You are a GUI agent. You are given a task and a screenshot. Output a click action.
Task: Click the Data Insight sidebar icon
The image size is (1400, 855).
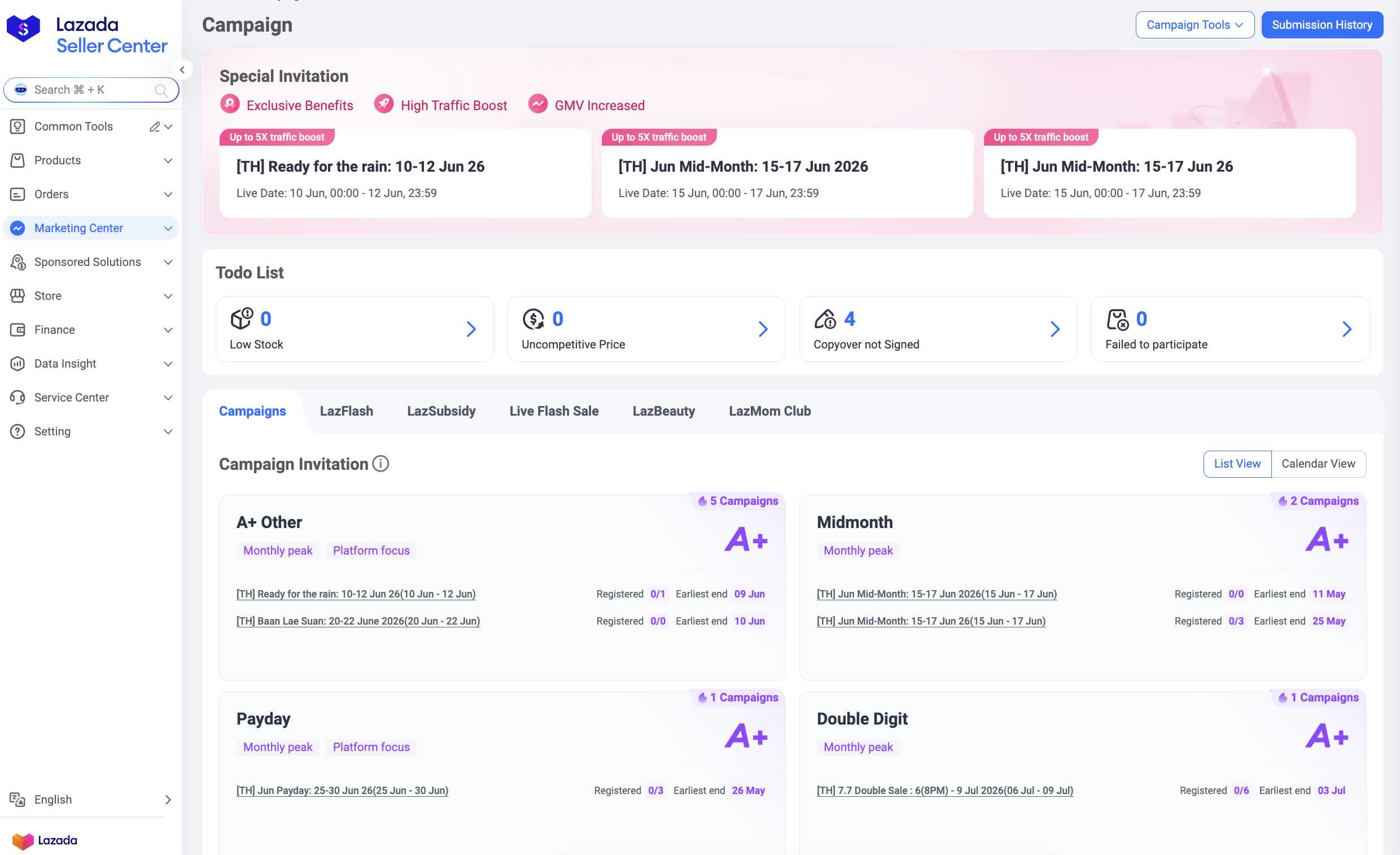tap(17, 364)
